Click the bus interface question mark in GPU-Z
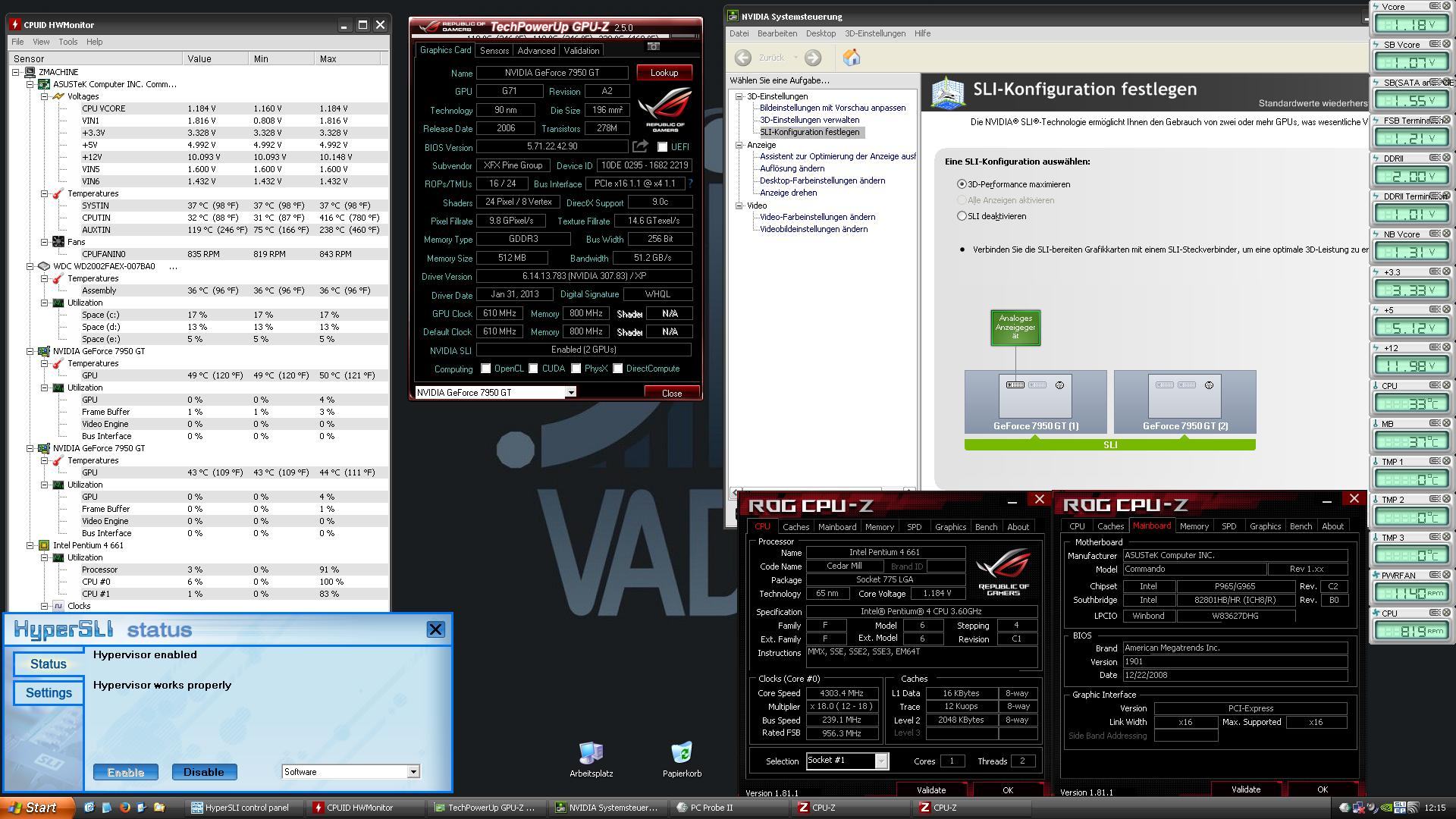 (690, 184)
